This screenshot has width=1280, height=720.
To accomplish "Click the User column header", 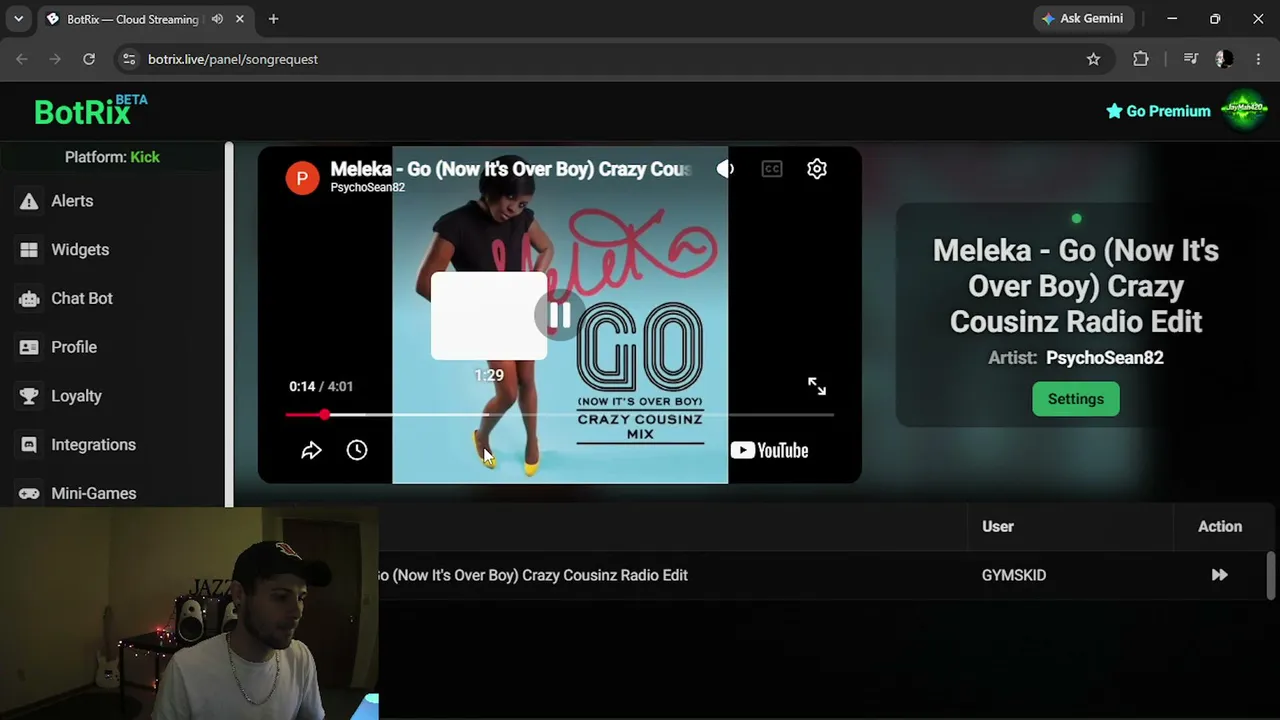I will pyautogui.click(x=998, y=526).
